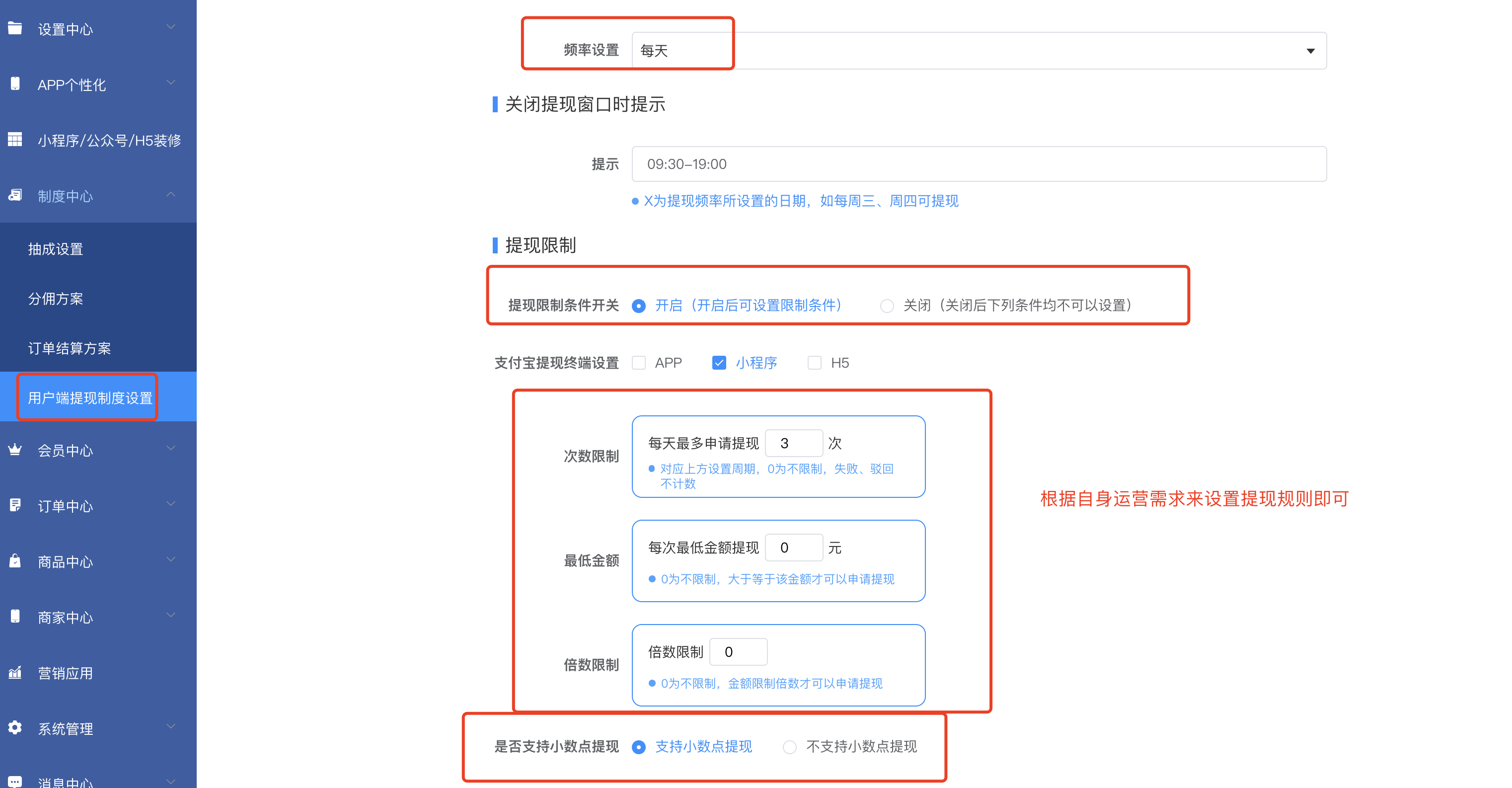Select 用户端提现制度设置 menu item
Viewport: 1512px width, 788px height.
[x=98, y=397]
